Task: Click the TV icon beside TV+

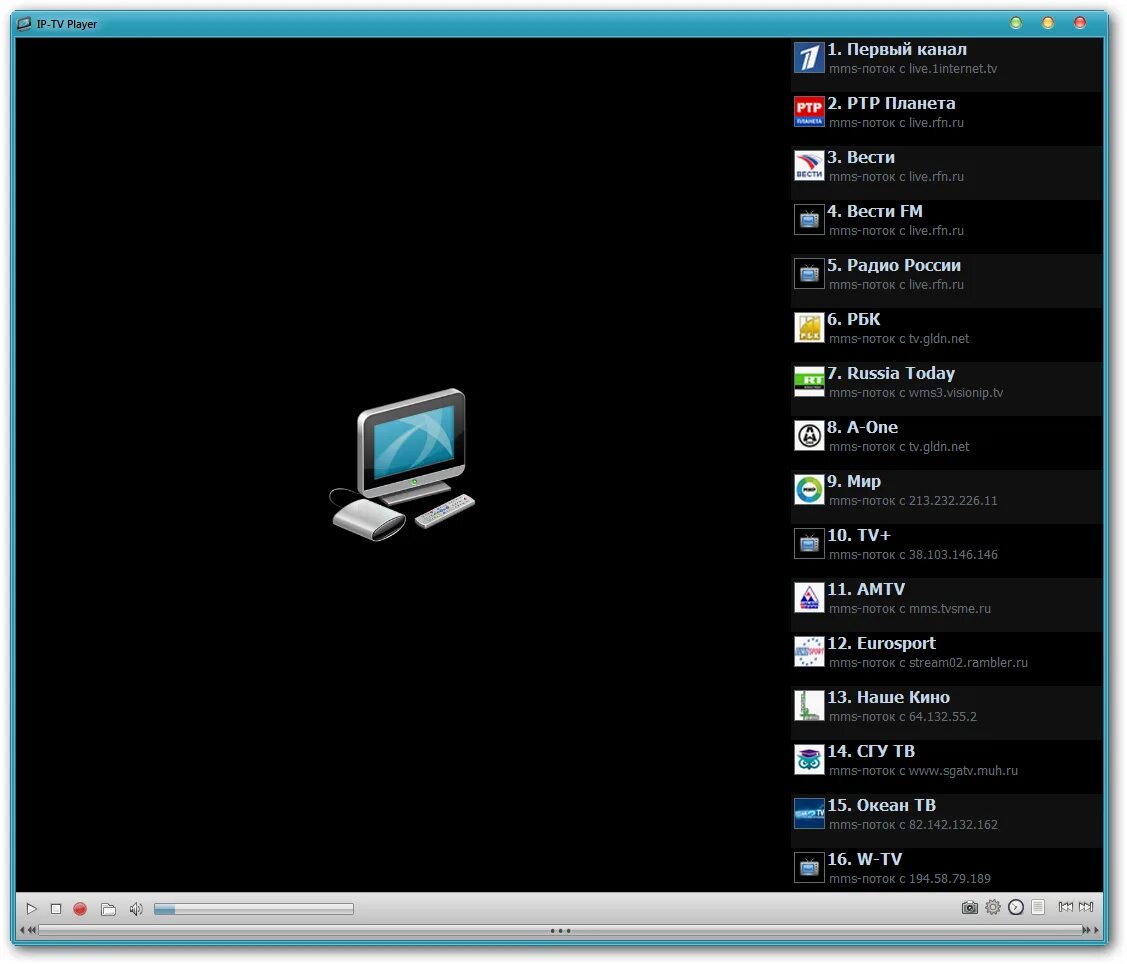Action: (809, 543)
